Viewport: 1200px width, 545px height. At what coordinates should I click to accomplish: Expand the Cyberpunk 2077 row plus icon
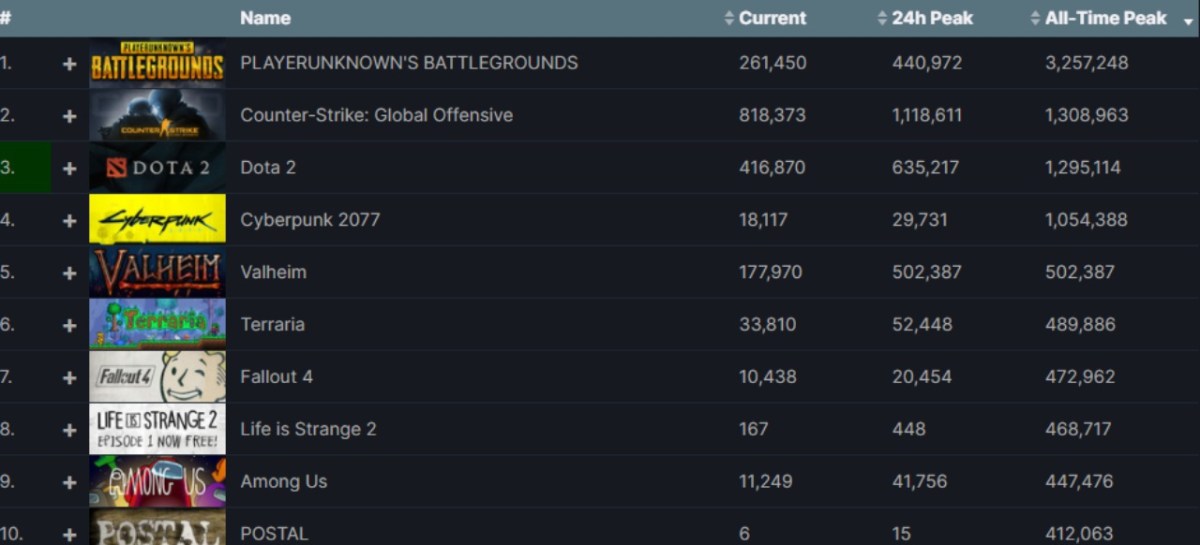69,220
